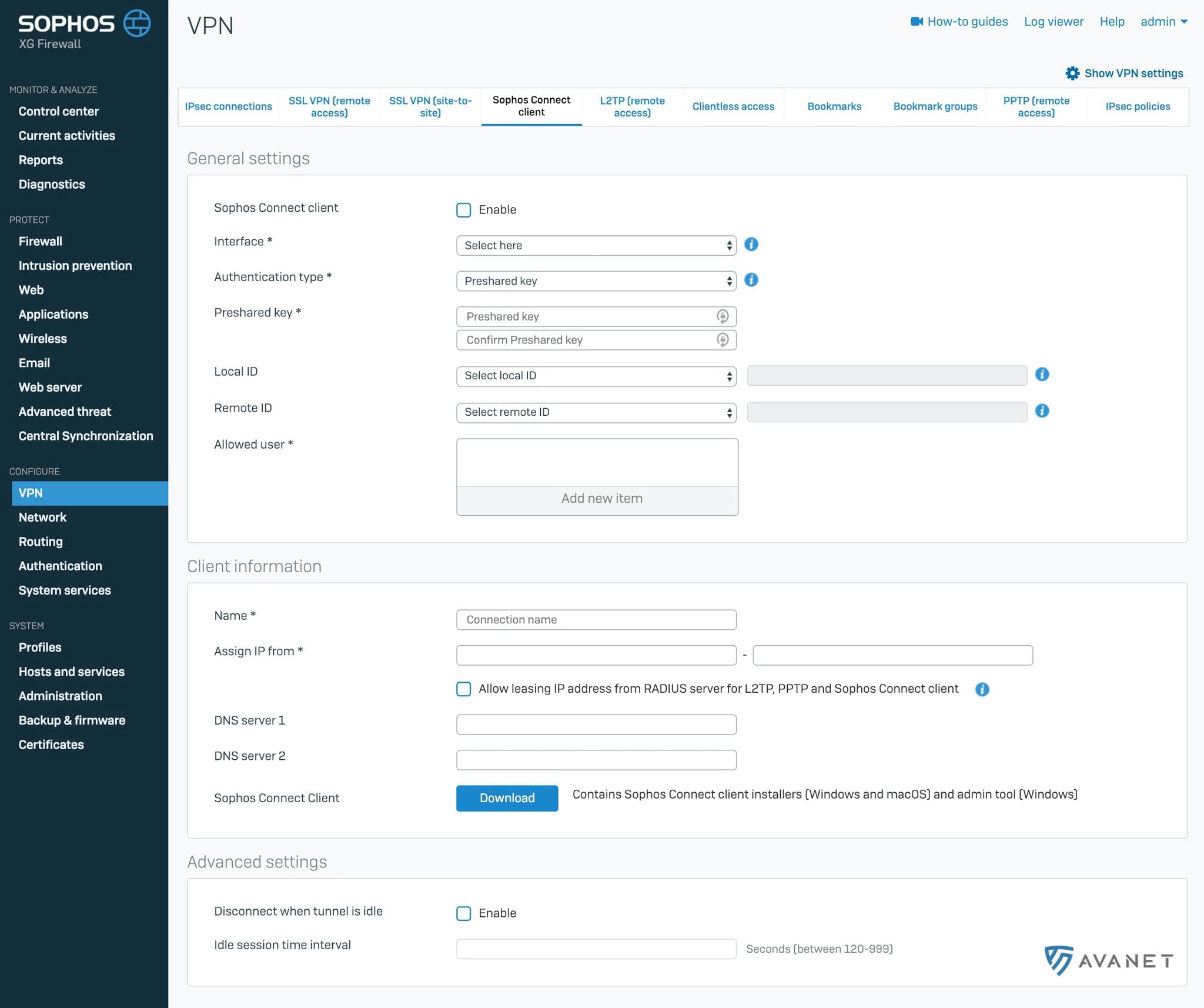Open the Authentication type dropdown
This screenshot has width=1204, height=1008.
pos(596,281)
